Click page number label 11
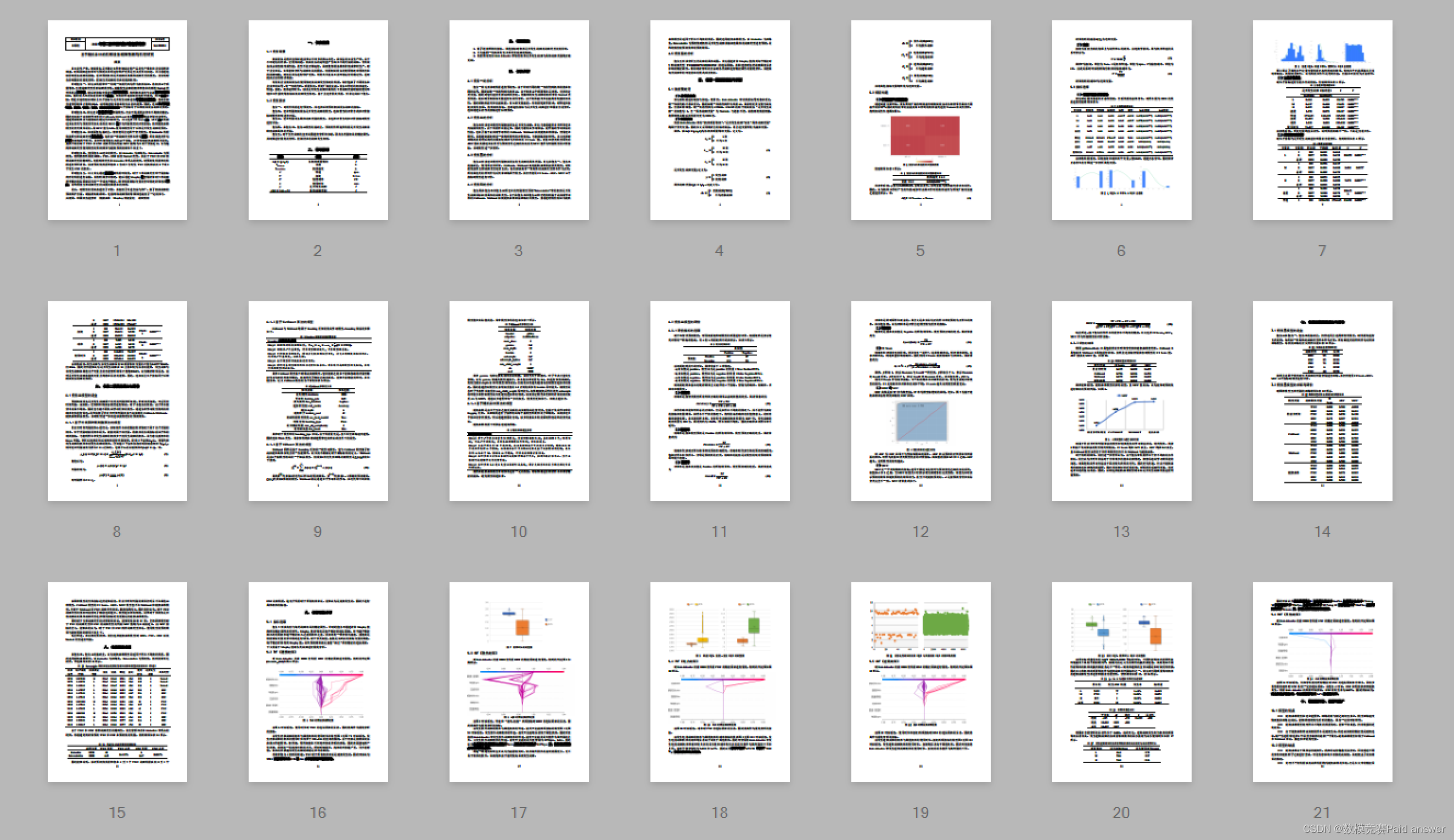This screenshot has width=1454, height=840. click(720, 532)
